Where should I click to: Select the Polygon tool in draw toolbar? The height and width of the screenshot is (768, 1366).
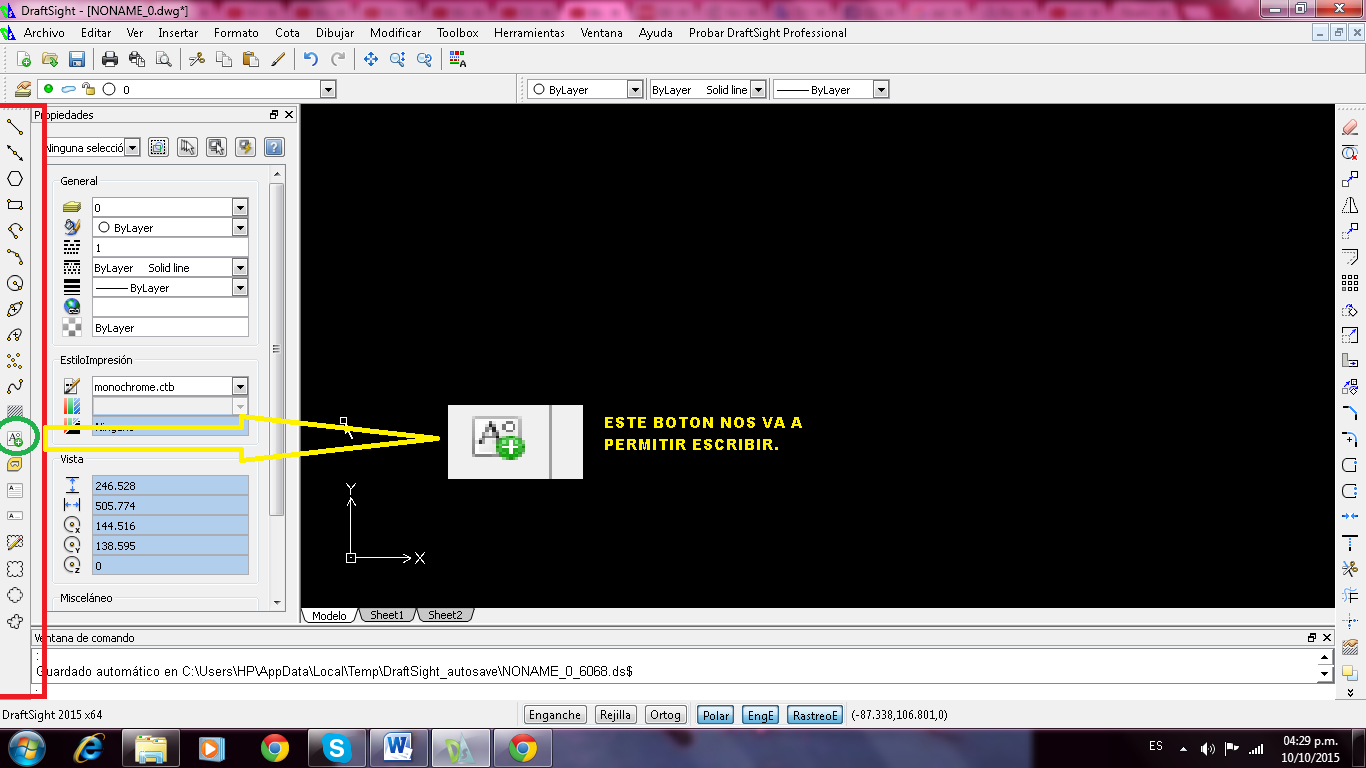click(x=15, y=179)
